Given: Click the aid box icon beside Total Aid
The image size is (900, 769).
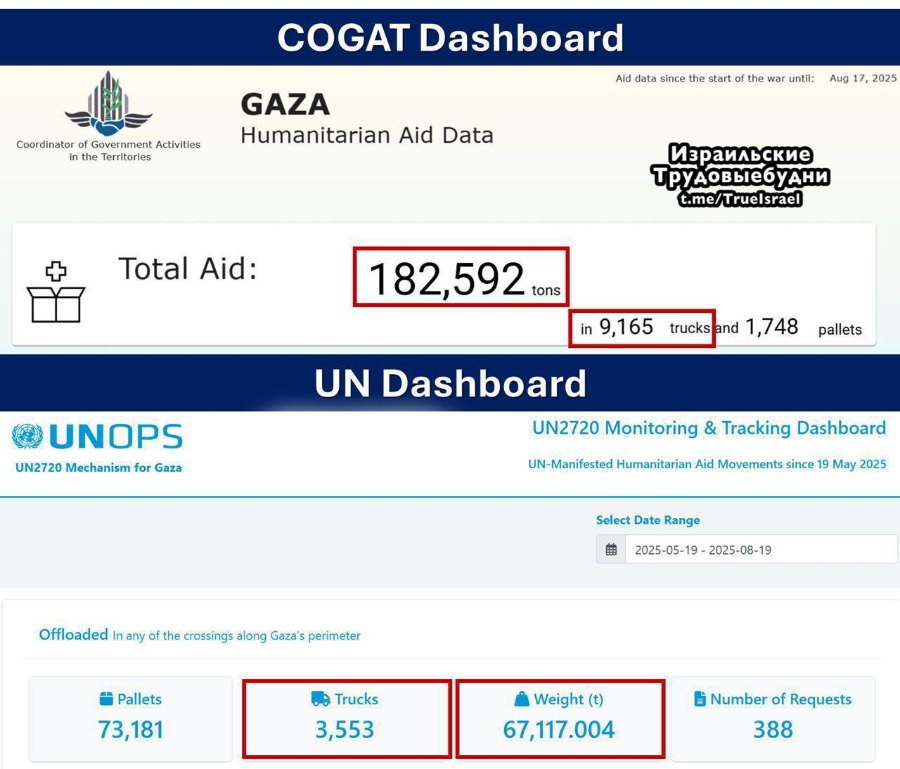Looking at the screenshot, I should tap(56, 292).
